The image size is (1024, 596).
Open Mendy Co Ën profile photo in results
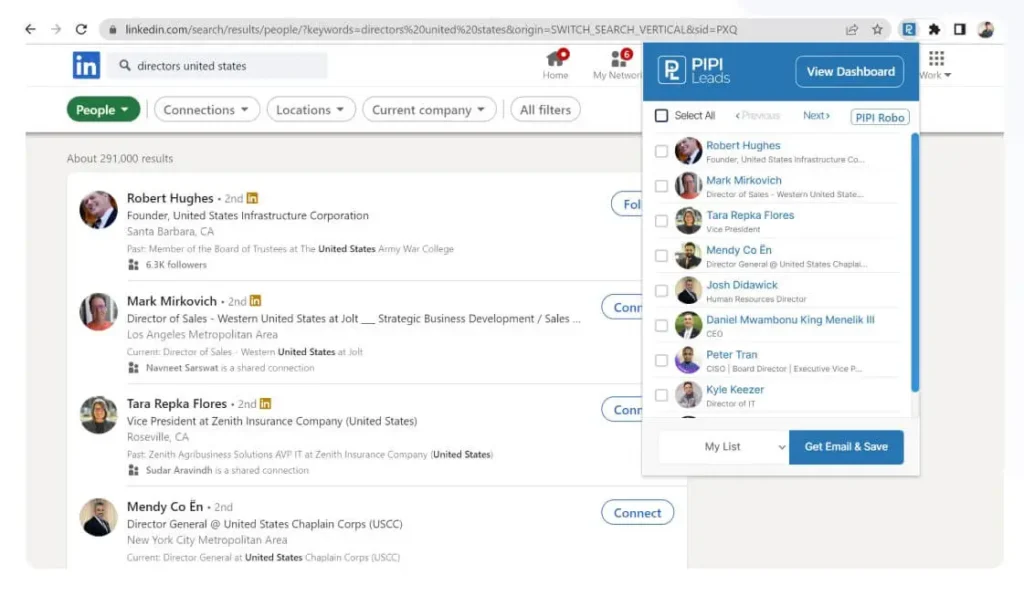[99, 518]
